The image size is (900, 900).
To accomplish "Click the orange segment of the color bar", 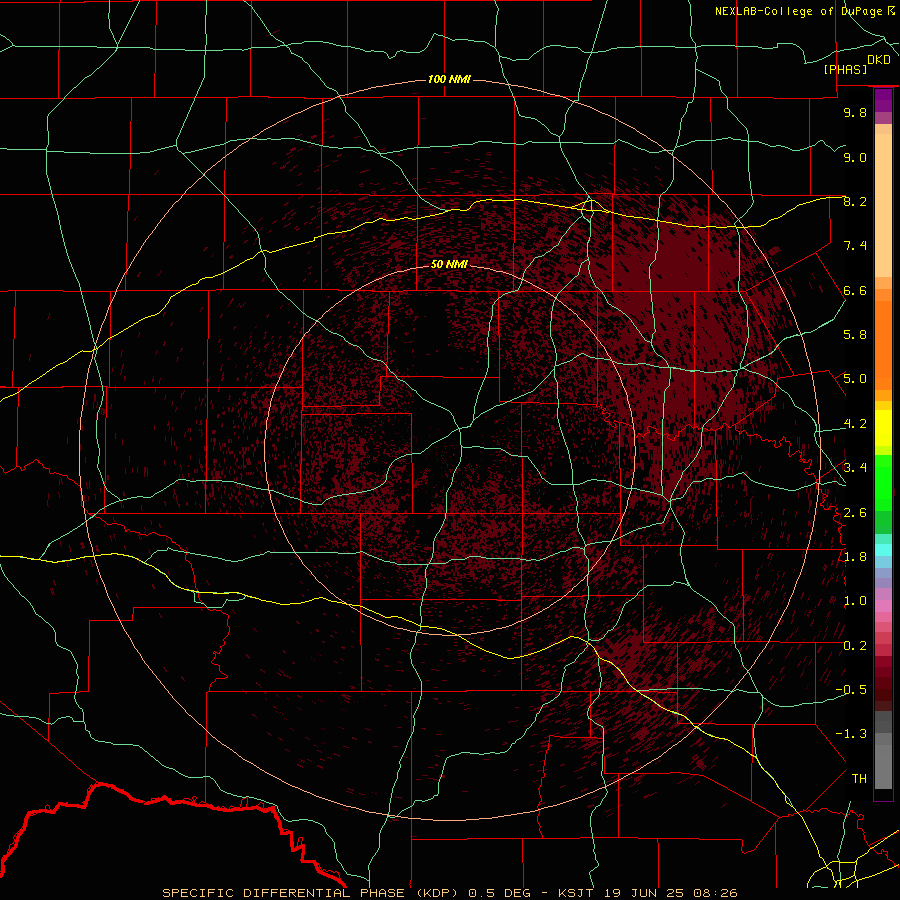I will (x=883, y=344).
